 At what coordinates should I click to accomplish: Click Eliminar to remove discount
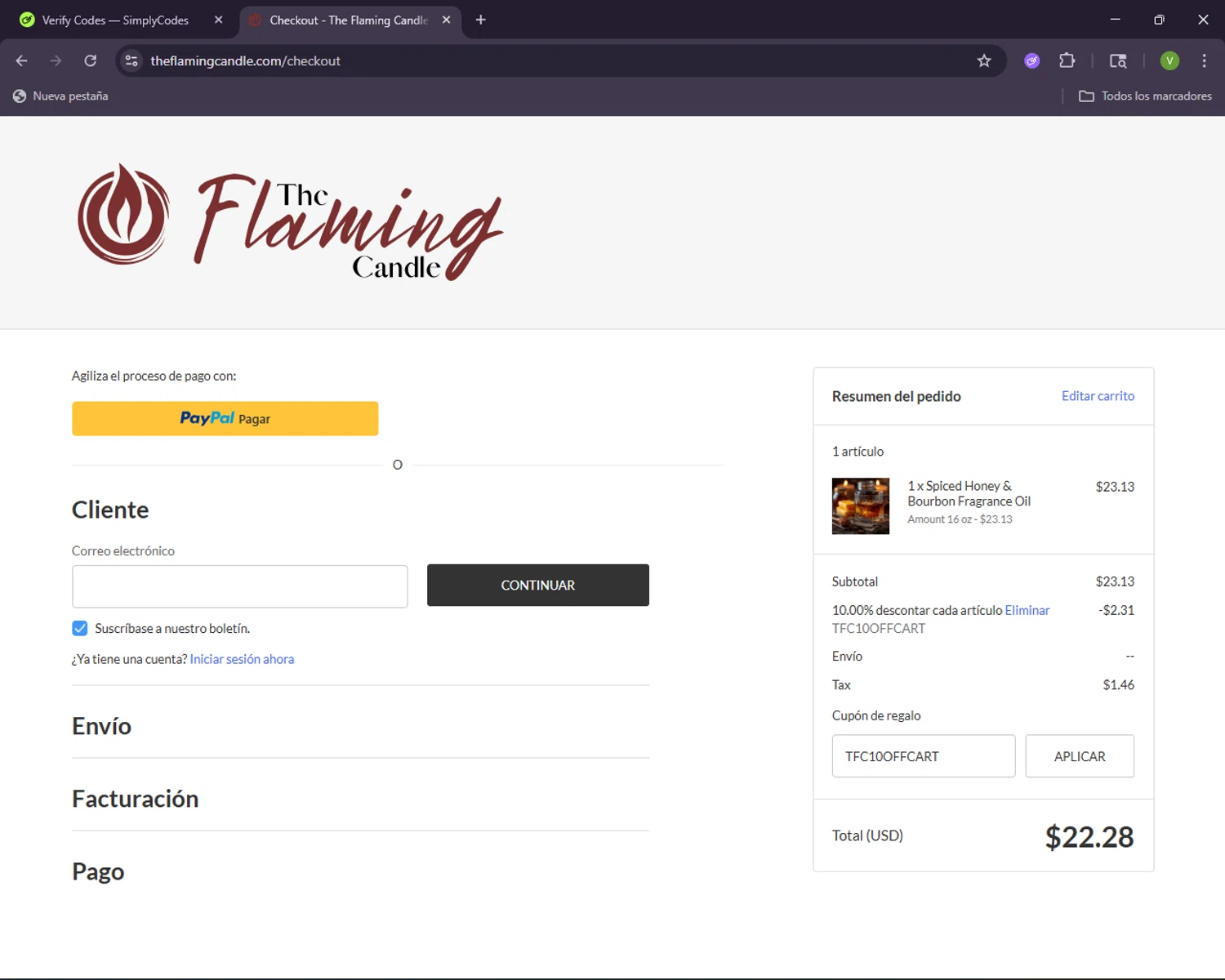[x=1027, y=610]
